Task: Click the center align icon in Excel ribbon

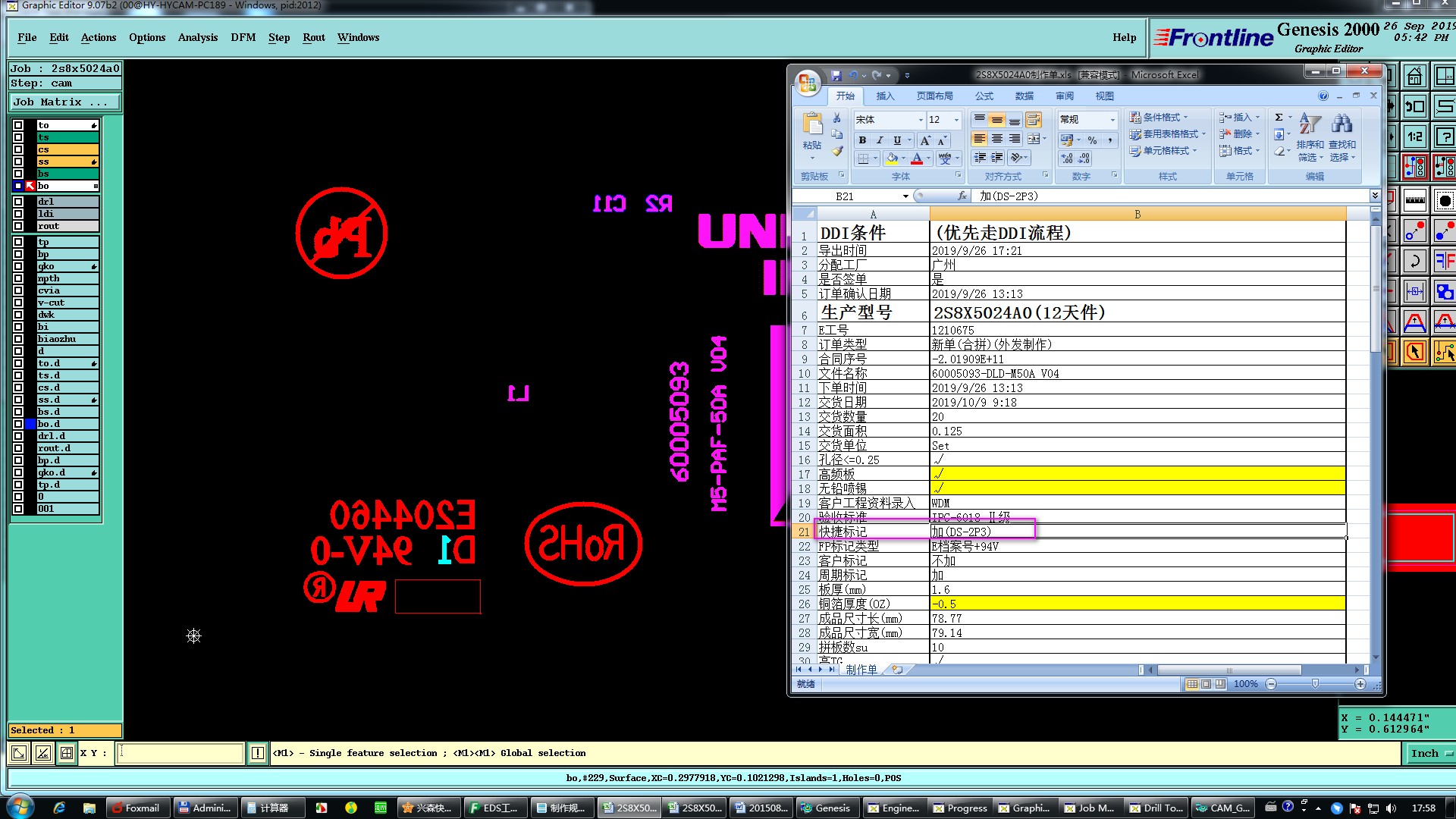Action: pyautogui.click(x=997, y=139)
